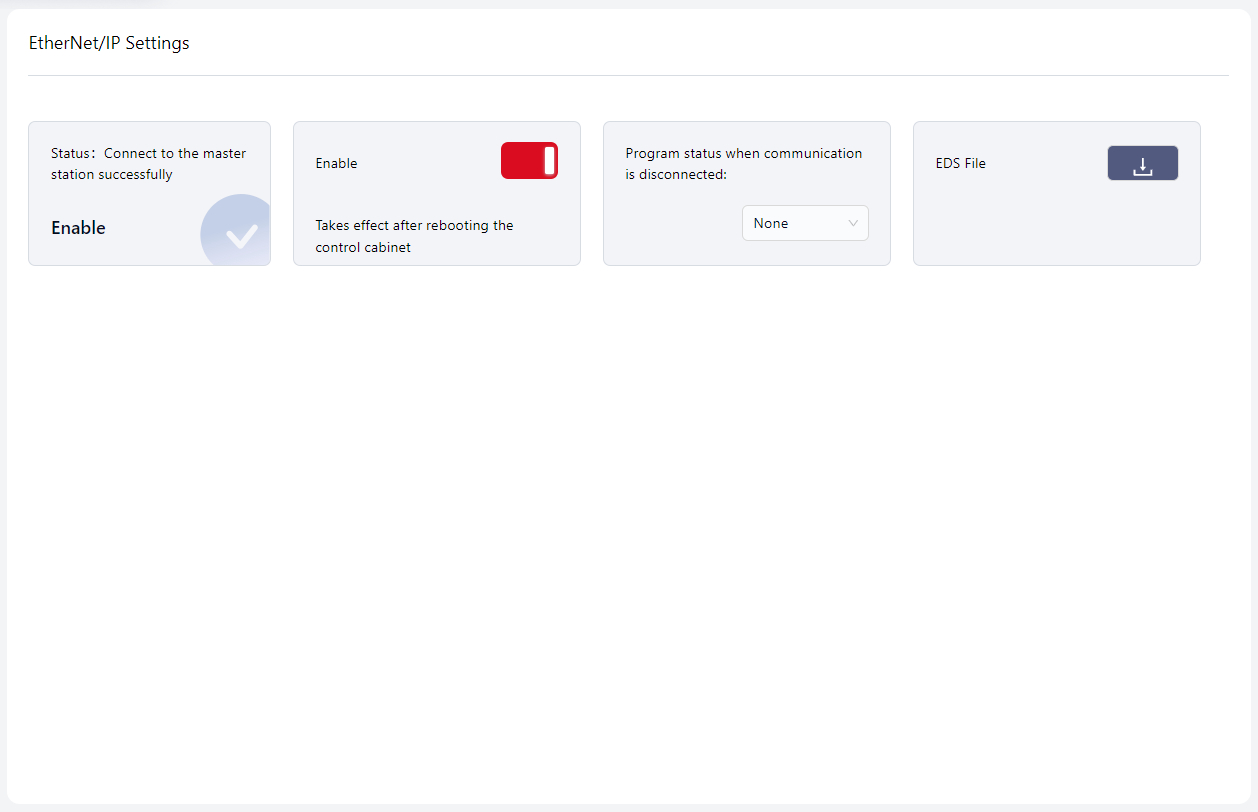Click the blank white area below the cards
1258x812 pixels.
(628, 520)
